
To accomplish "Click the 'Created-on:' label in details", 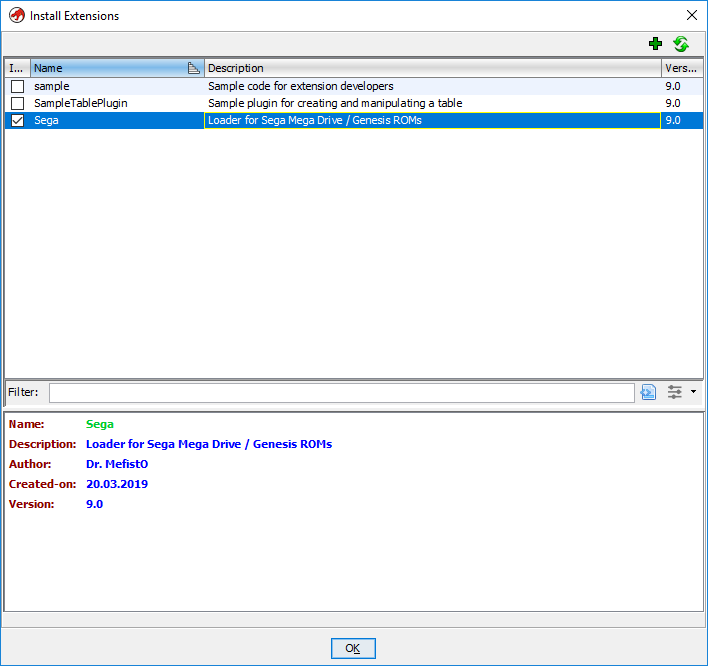I will click(x=42, y=484).
